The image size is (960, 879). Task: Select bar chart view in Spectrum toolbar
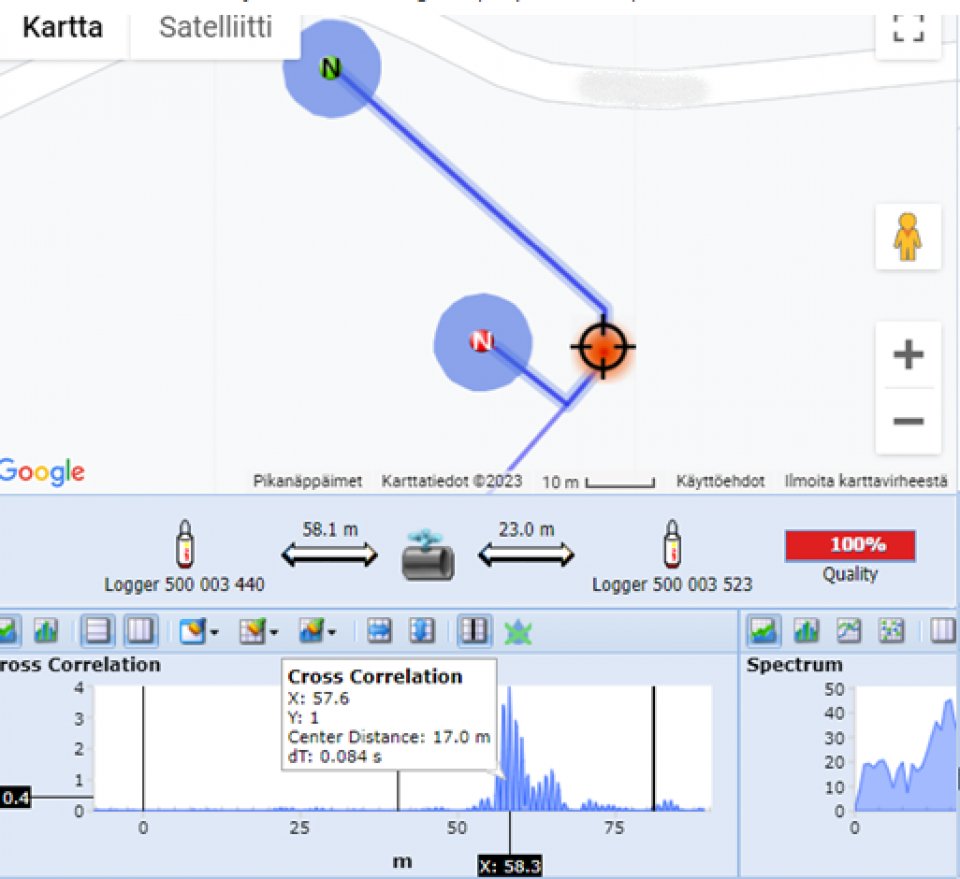(806, 630)
